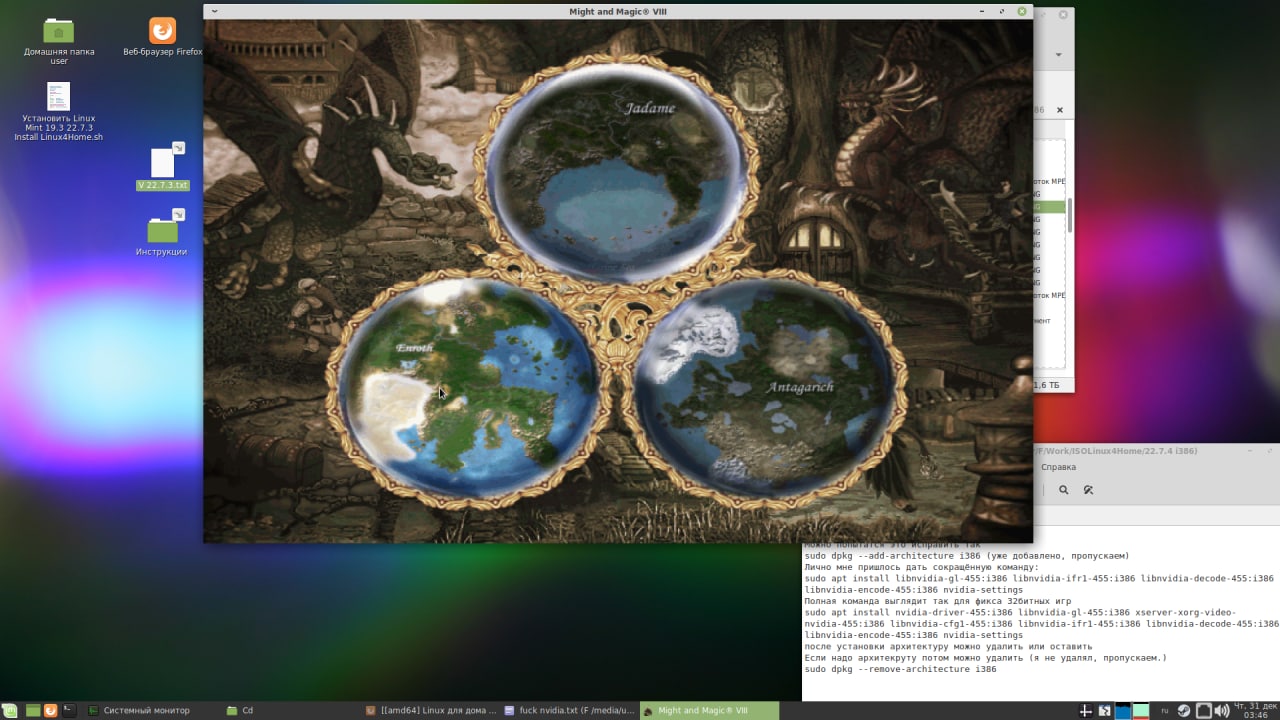Open the Справка menu in the text editor
The height and width of the screenshot is (720, 1280).
coord(1058,467)
